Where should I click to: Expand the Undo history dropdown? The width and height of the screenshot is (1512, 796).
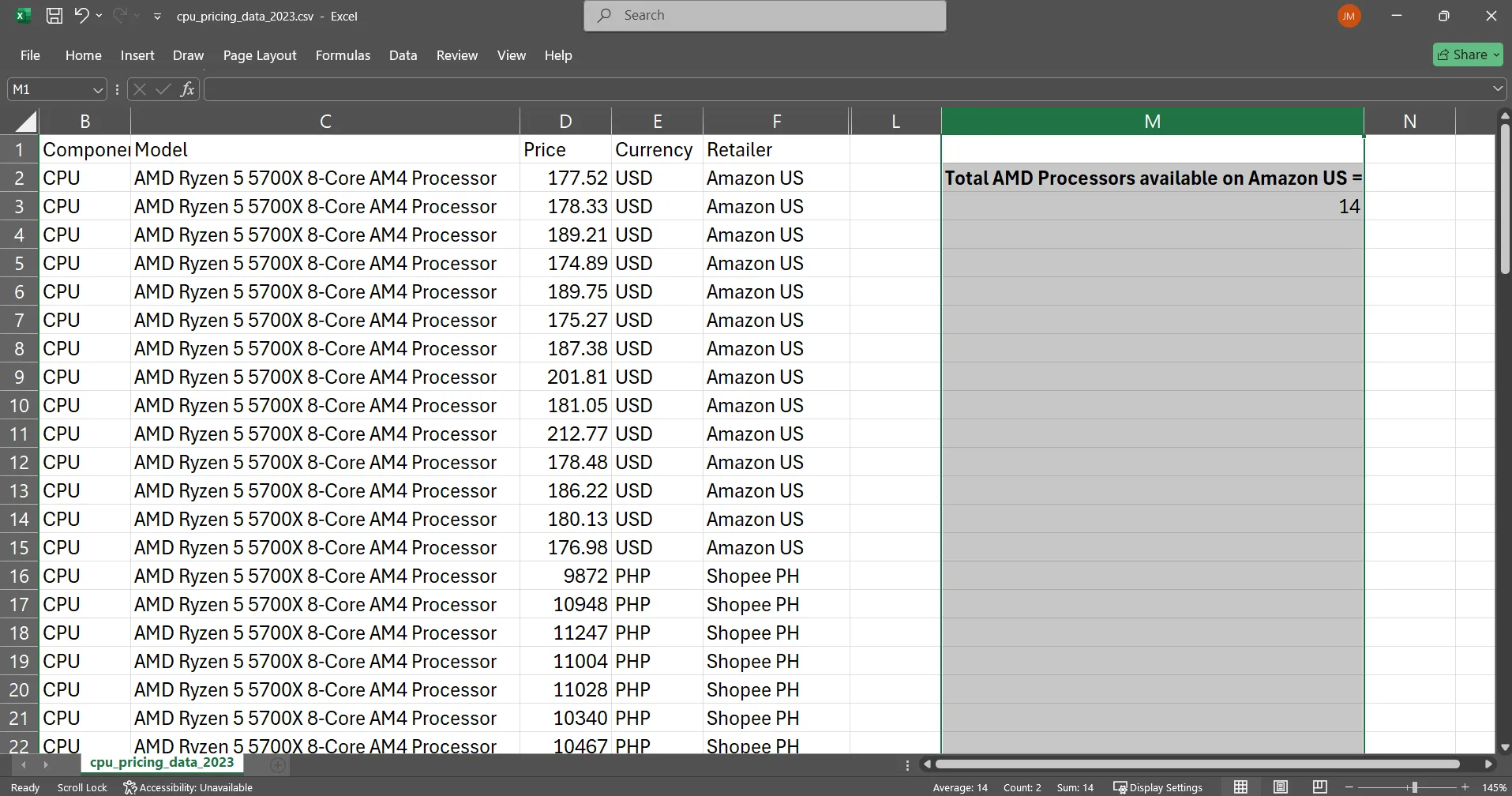pyautogui.click(x=99, y=15)
